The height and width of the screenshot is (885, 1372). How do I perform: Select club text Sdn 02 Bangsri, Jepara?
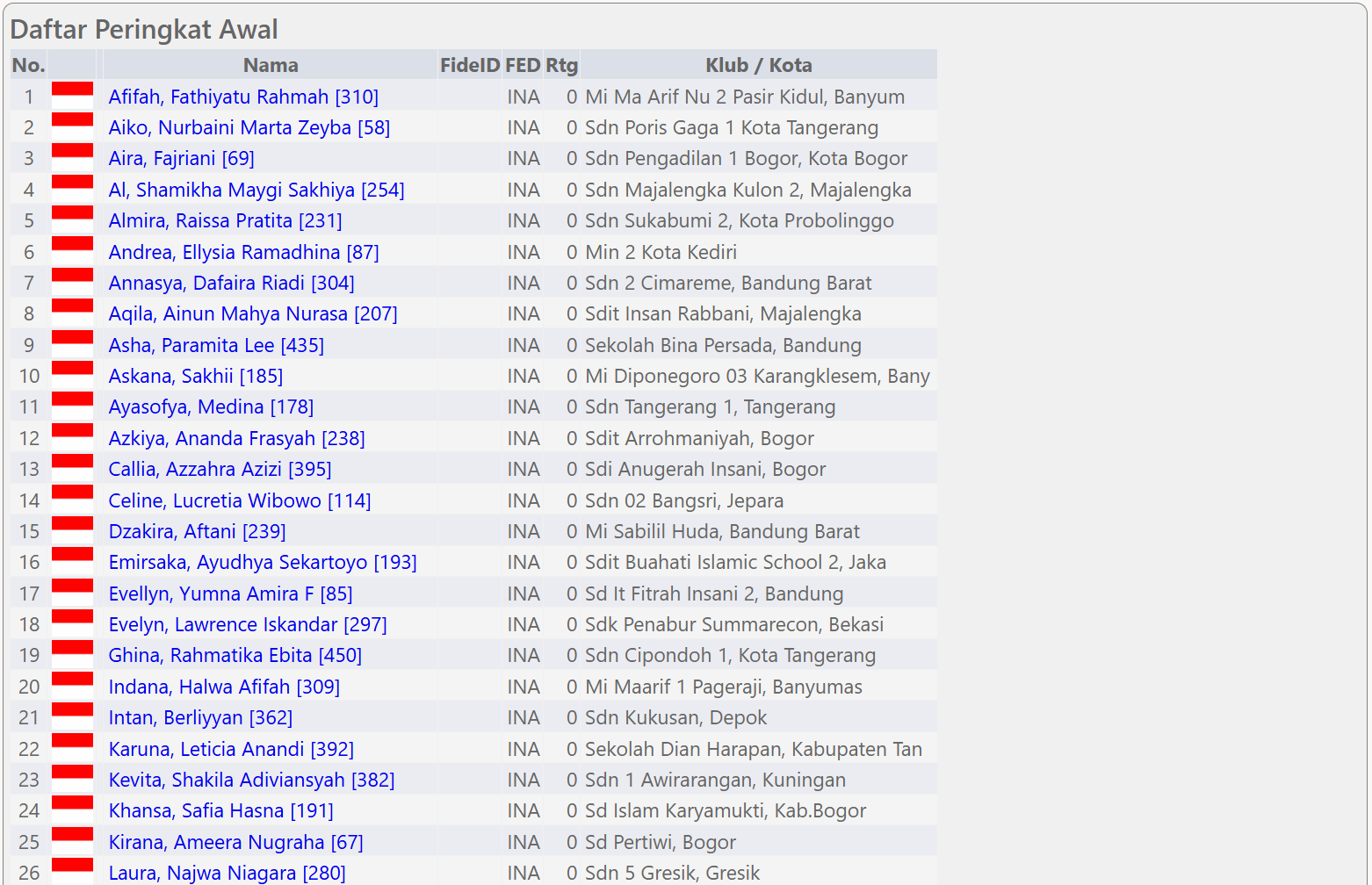click(x=684, y=500)
